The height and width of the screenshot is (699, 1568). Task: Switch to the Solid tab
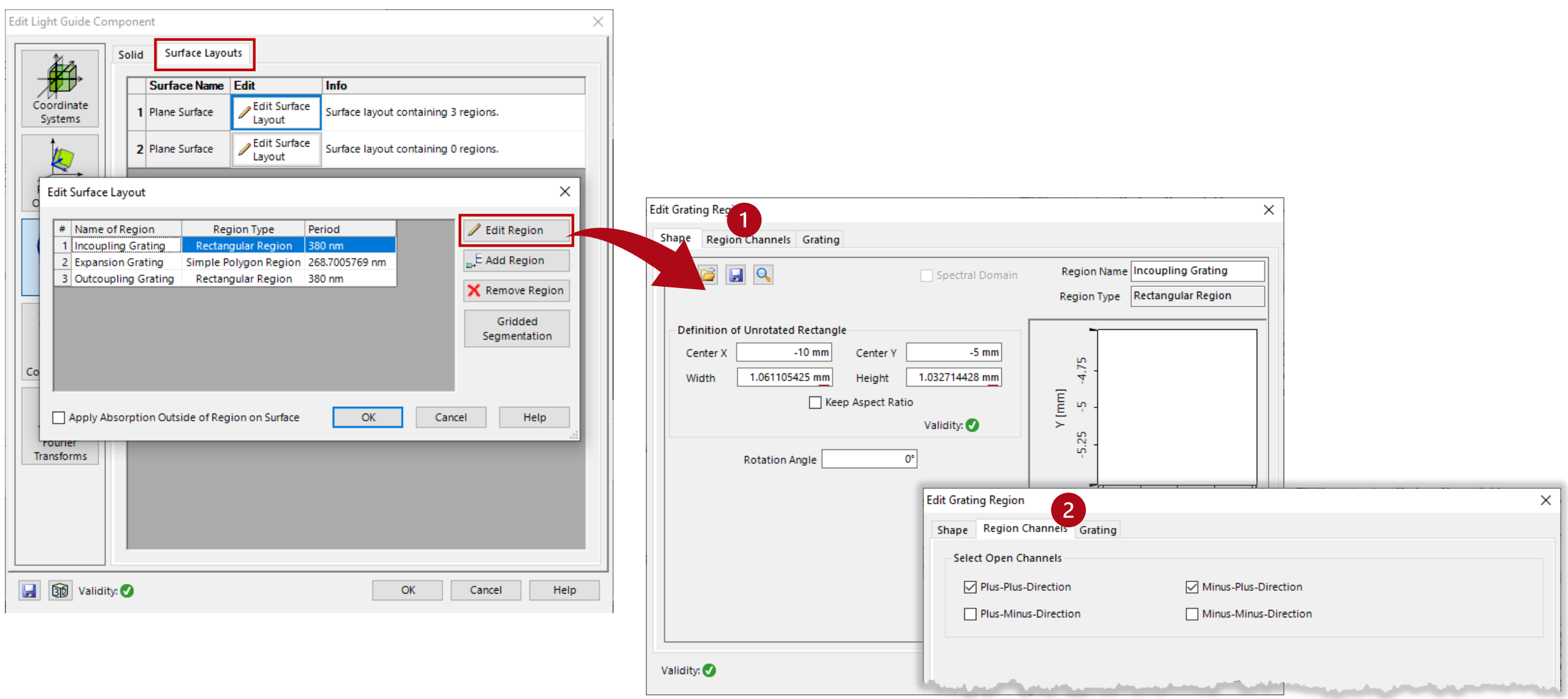click(x=131, y=55)
